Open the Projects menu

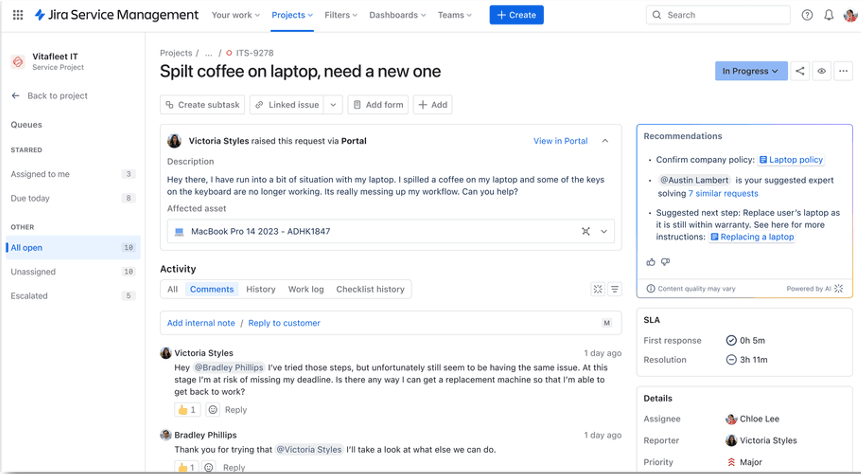(x=292, y=15)
